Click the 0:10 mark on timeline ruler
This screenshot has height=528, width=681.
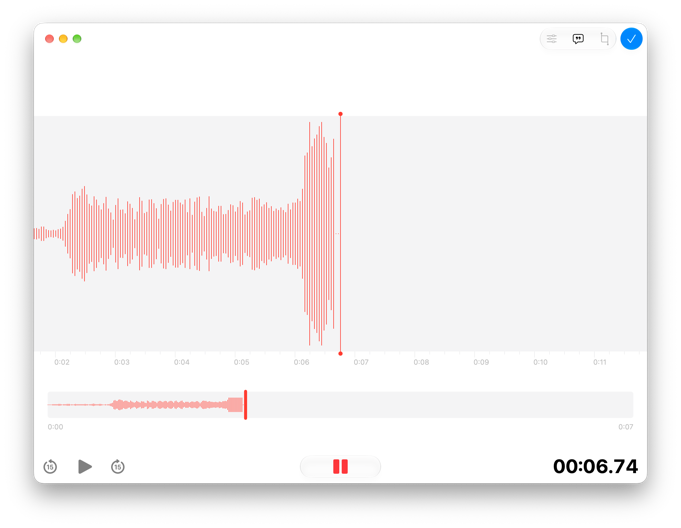click(540, 362)
